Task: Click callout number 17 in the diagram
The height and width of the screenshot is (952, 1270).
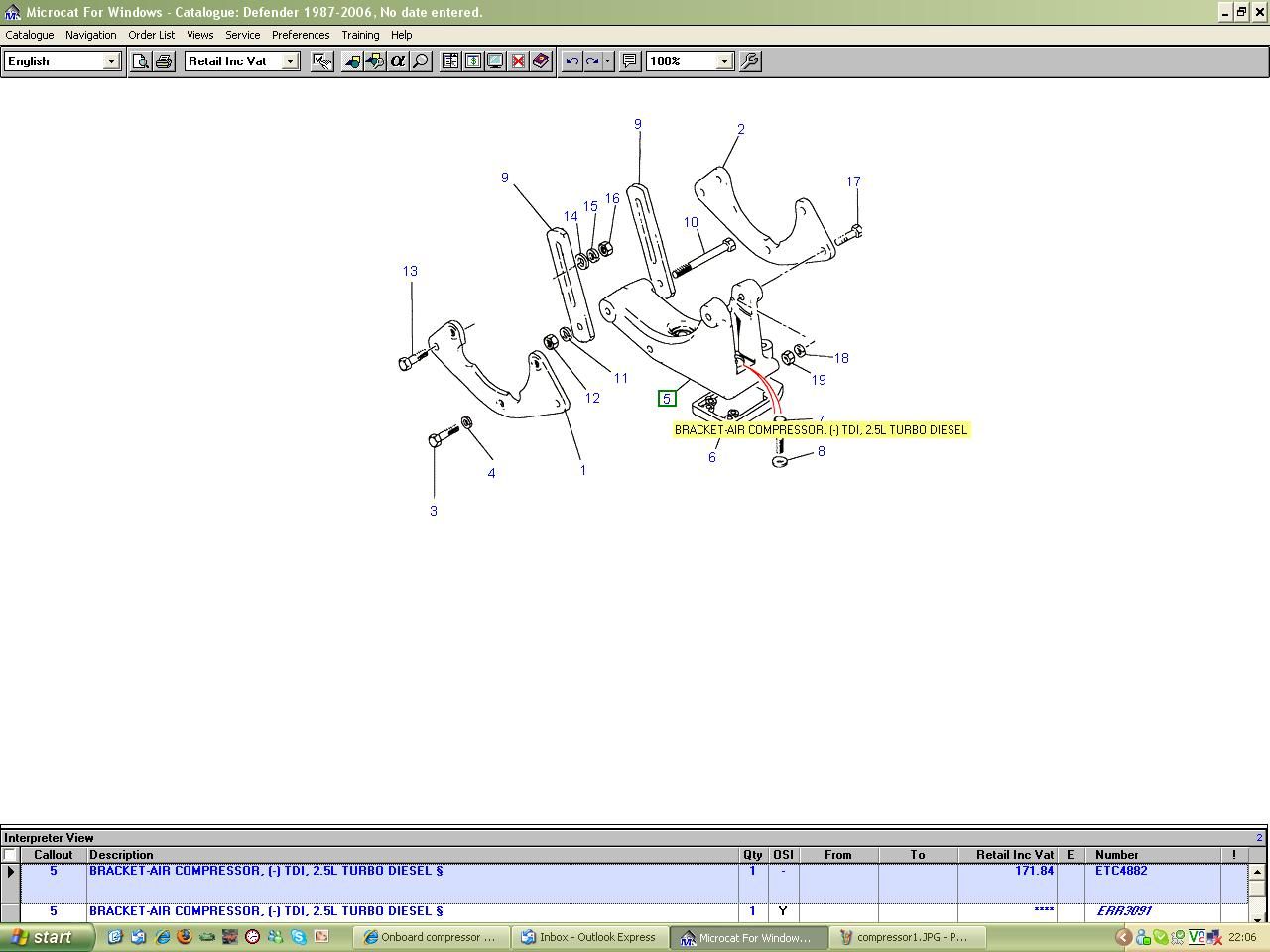Action: point(853,181)
